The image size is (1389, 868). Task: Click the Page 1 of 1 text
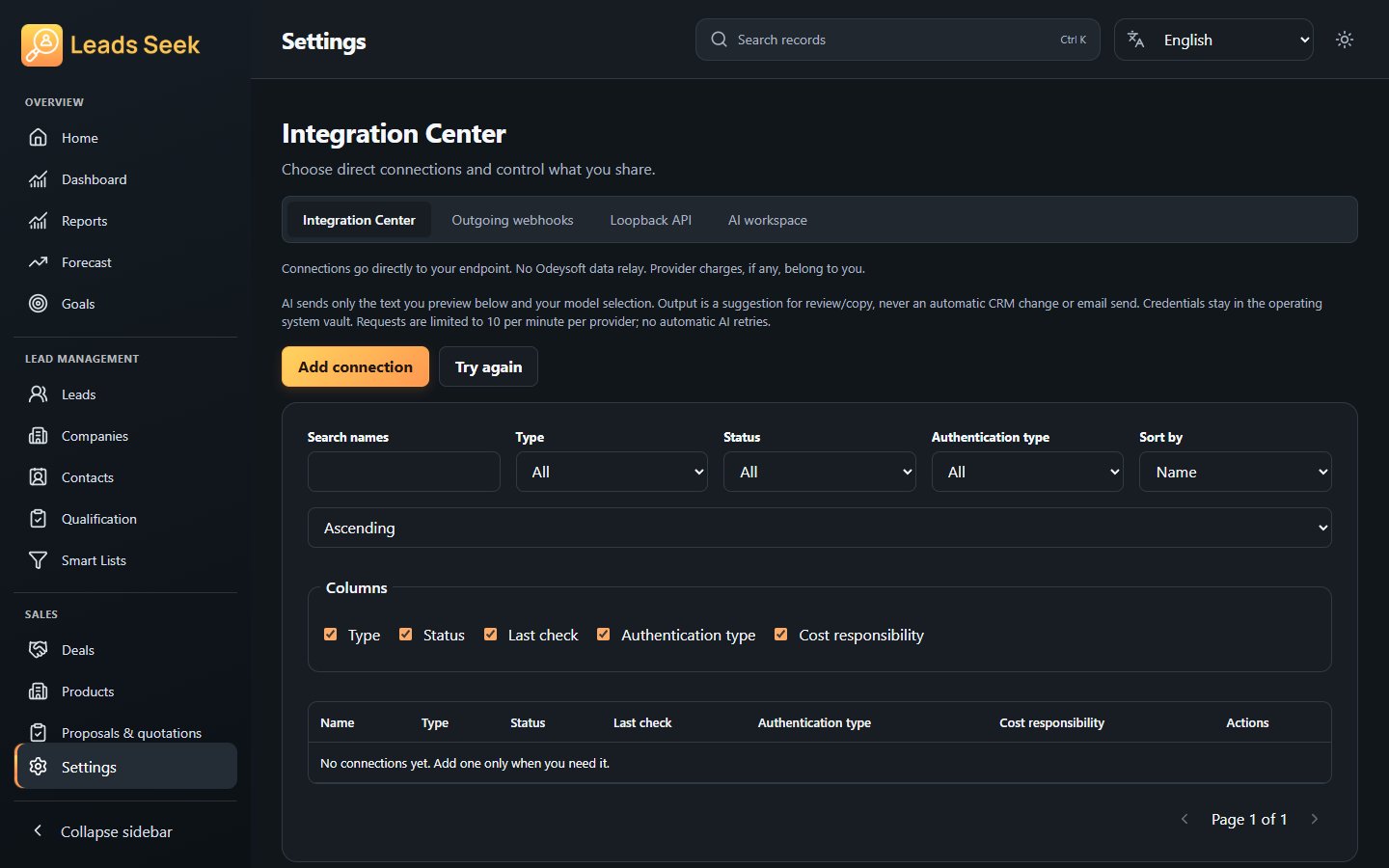[1249, 819]
